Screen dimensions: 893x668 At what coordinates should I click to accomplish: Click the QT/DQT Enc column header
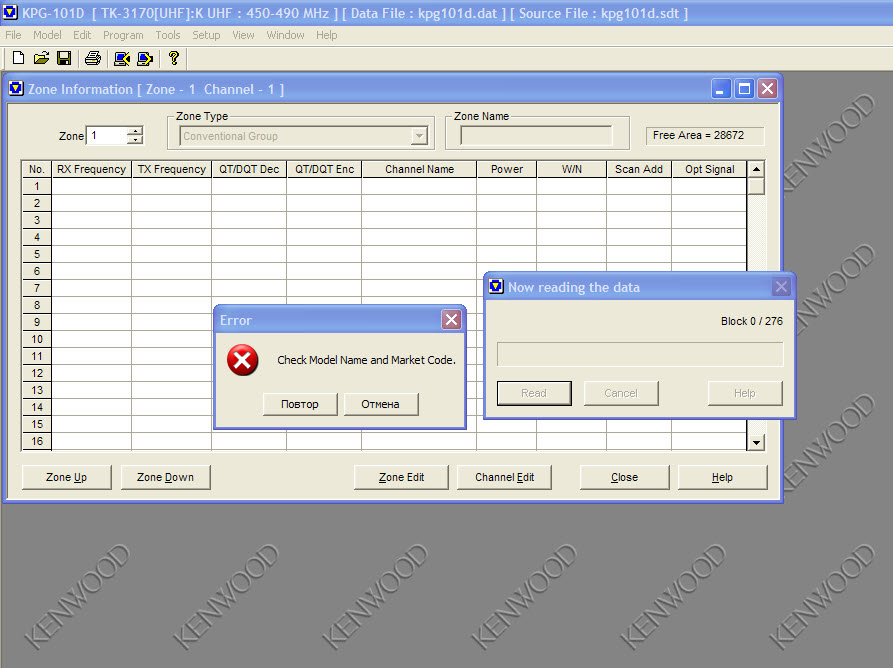click(x=324, y=169)
